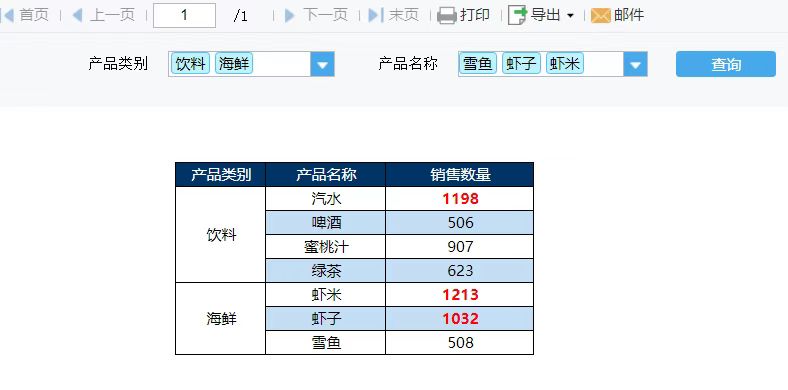Click the 907 sales value

460,247
